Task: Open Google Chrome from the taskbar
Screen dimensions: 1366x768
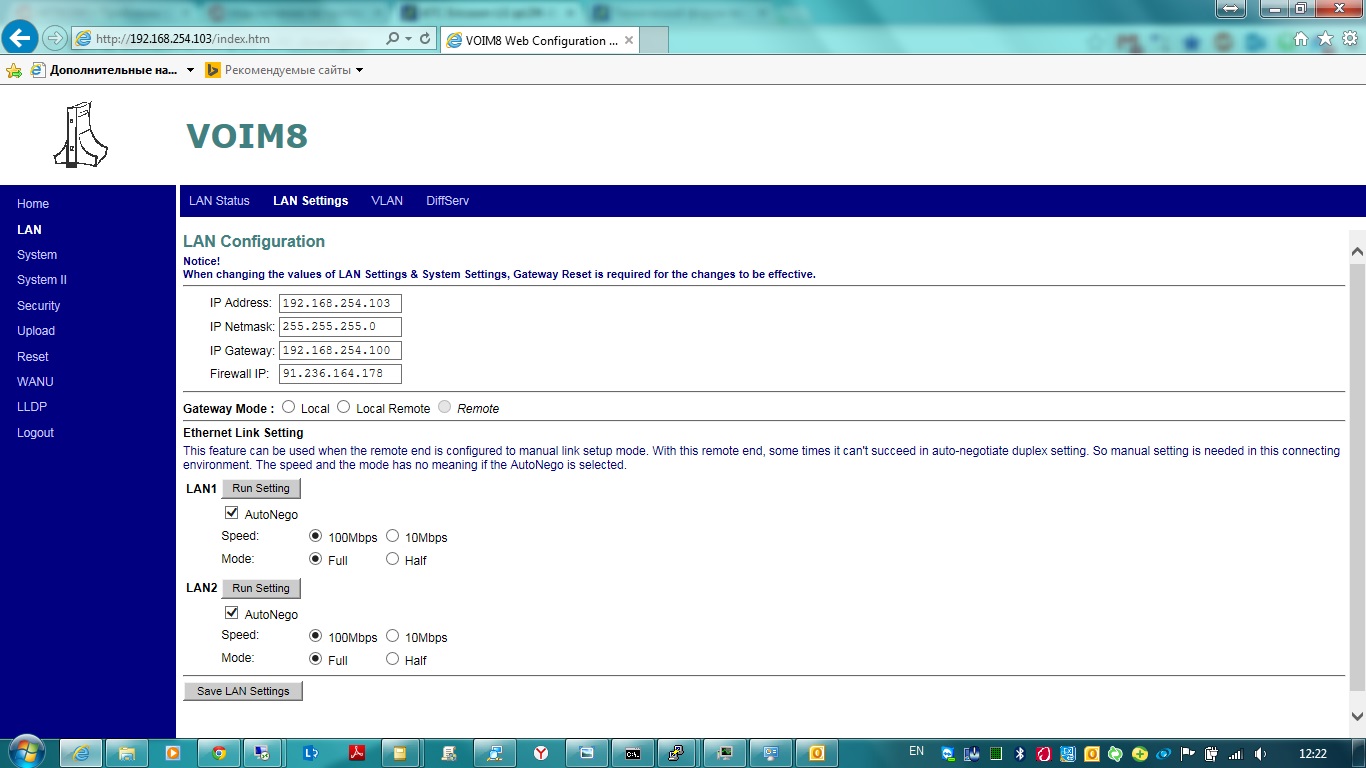Action: [x=219, y=753]
